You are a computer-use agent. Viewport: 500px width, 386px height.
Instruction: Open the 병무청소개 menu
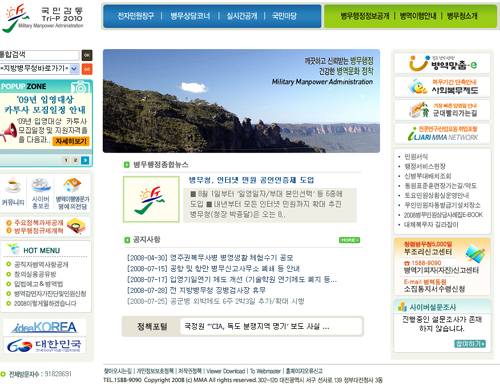pos(462,16)
